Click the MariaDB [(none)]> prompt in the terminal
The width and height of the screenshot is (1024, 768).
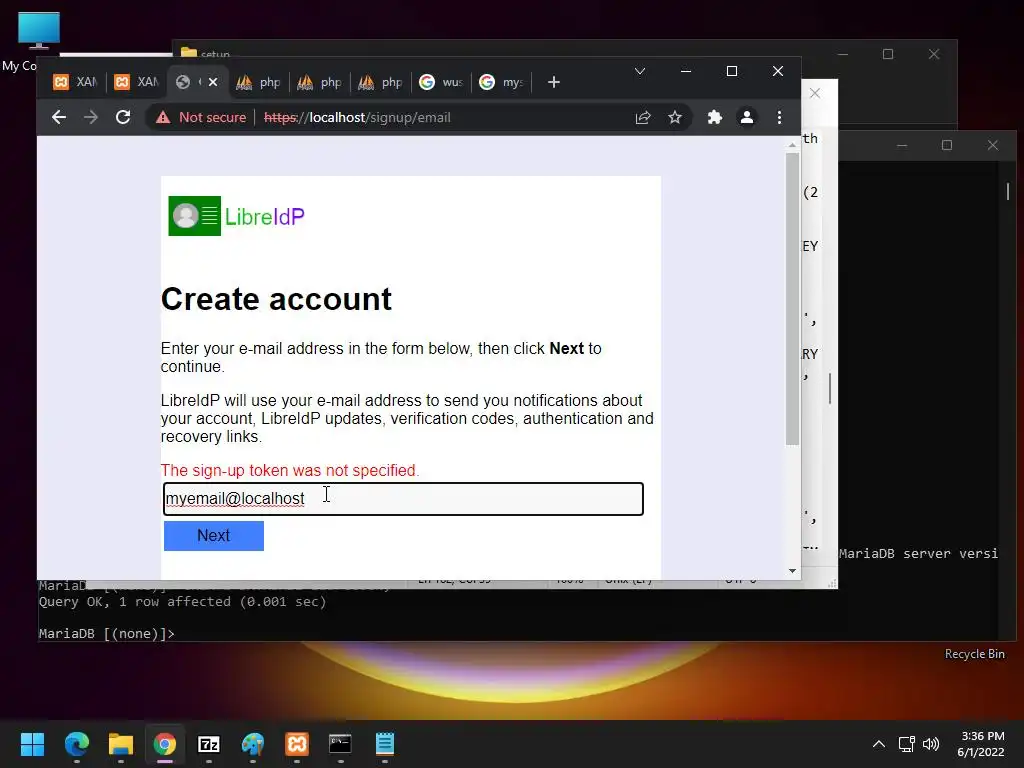point(106,633)
